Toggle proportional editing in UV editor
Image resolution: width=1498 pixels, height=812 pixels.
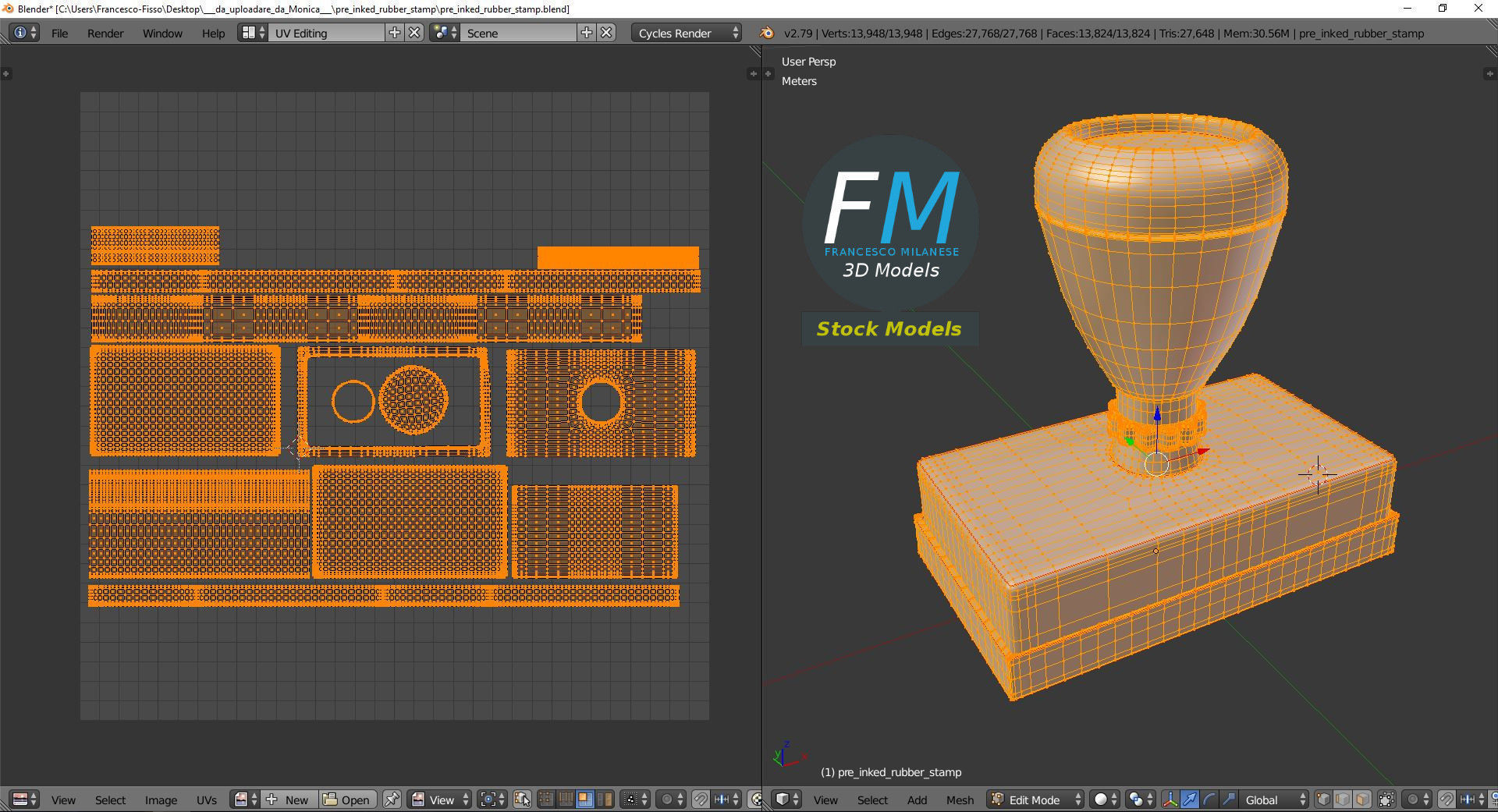[x=671, y=800]
